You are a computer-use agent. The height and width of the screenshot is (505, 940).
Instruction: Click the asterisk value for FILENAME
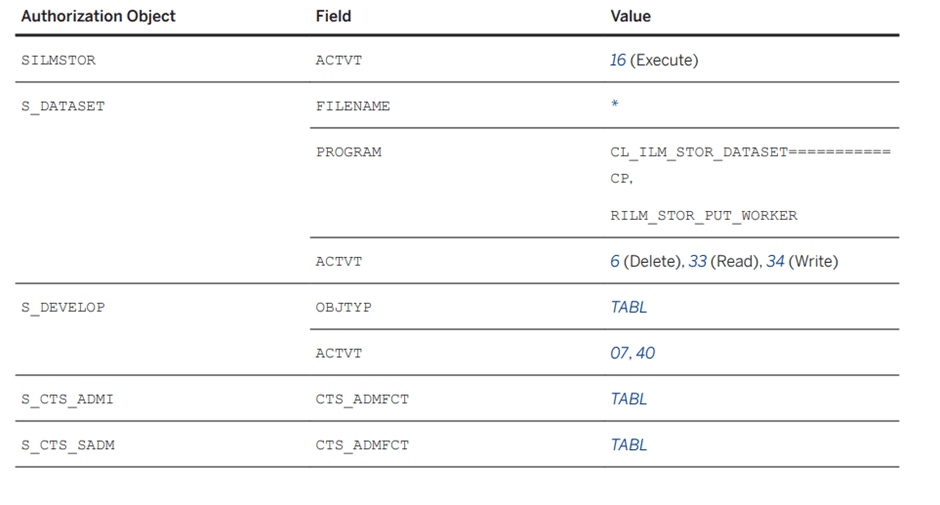point(614,106)
